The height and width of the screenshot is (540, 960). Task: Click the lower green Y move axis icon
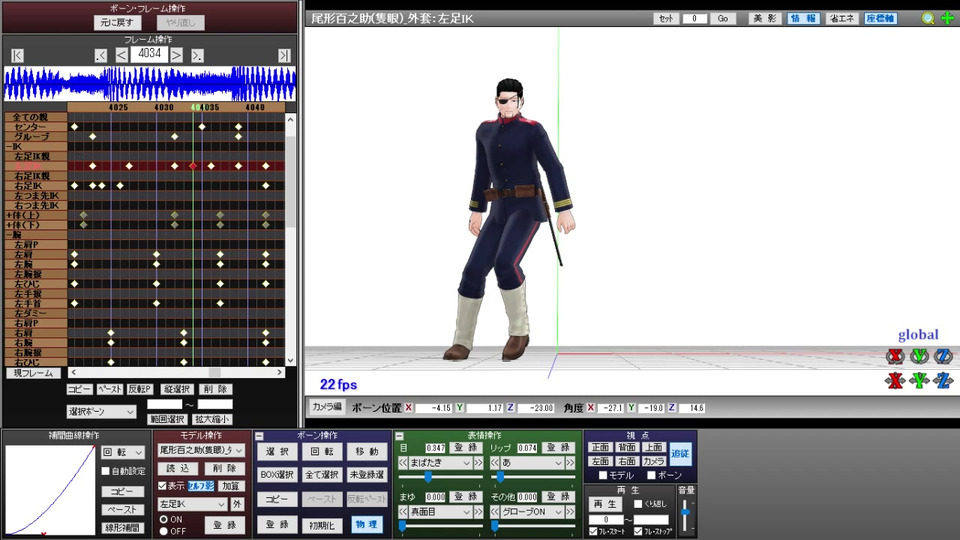click(919, 381)
